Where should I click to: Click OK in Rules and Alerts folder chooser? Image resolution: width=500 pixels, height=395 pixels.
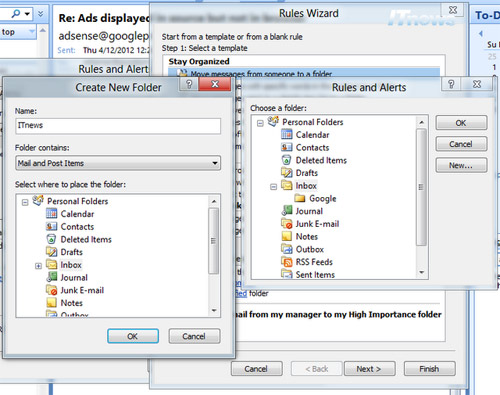pyautogui.click(x=461, y=123)
